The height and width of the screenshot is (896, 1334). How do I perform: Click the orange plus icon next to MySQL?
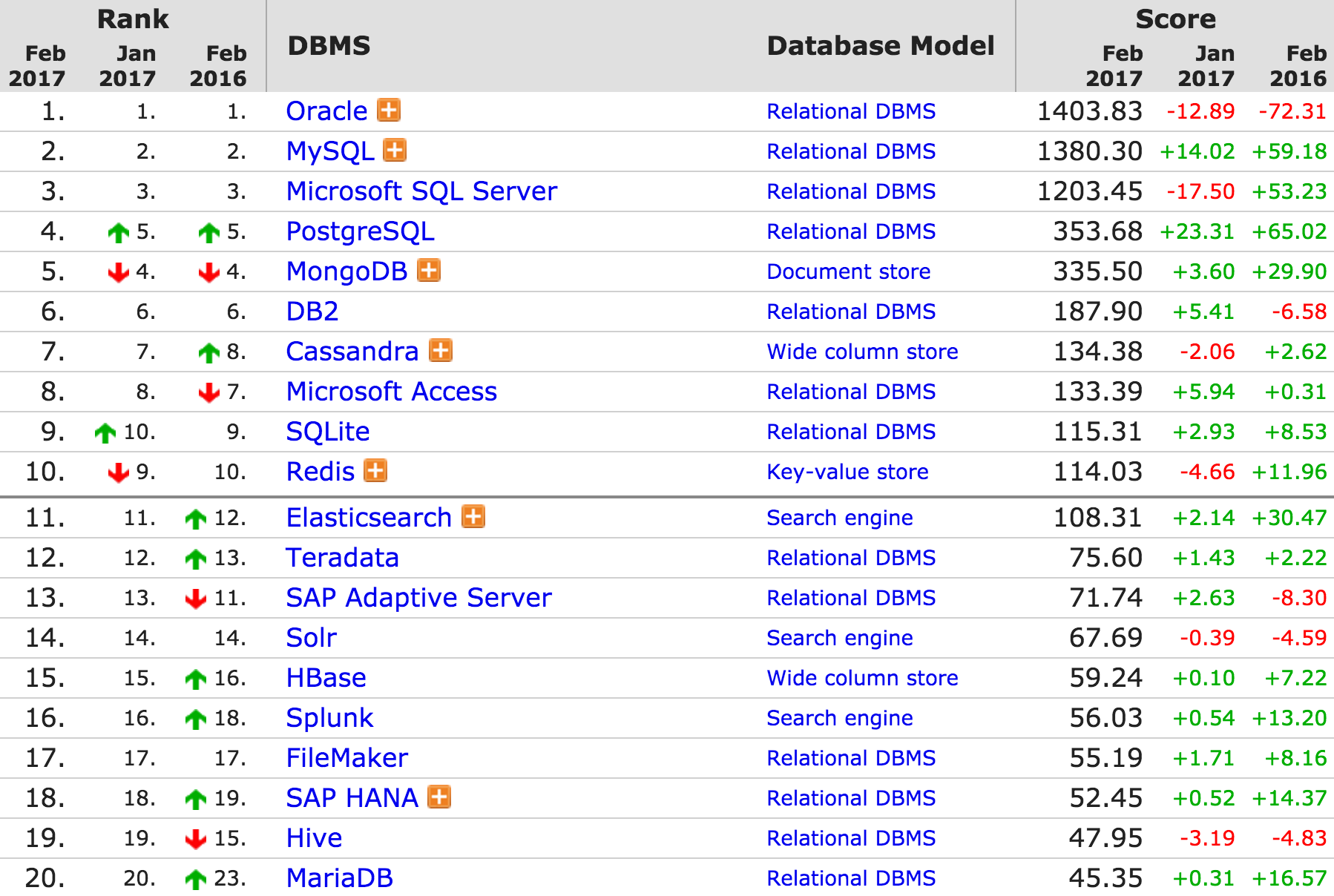(395, 150)
